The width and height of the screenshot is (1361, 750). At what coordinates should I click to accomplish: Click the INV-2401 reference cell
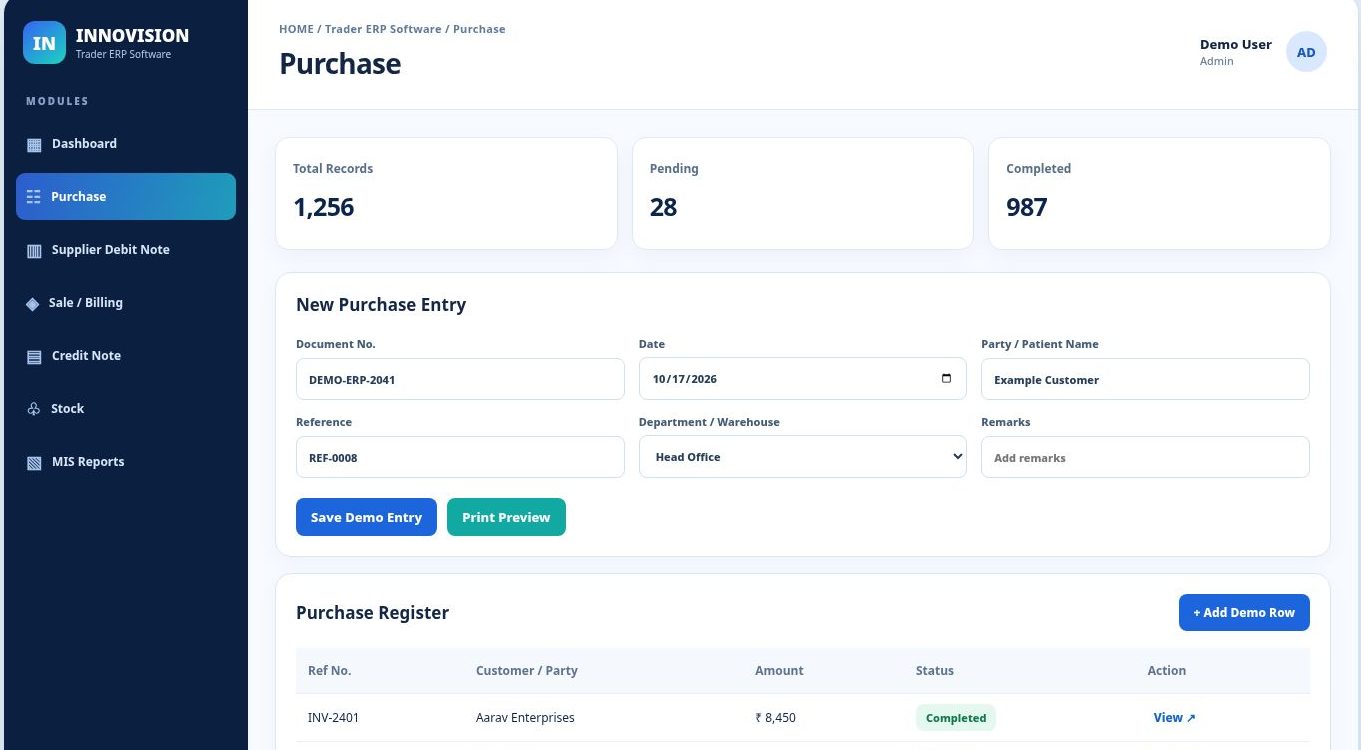[x=334, y=717]
